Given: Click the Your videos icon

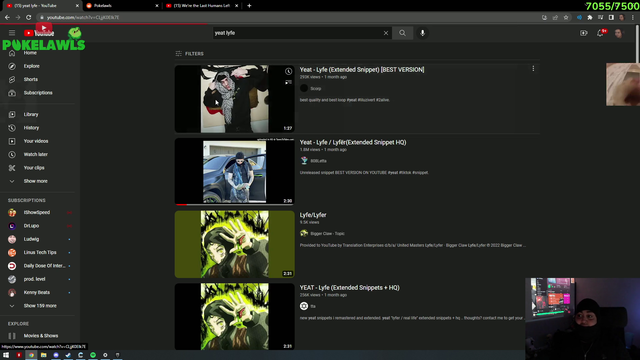Looking at the screenshot, I should [x=12, y=141].
